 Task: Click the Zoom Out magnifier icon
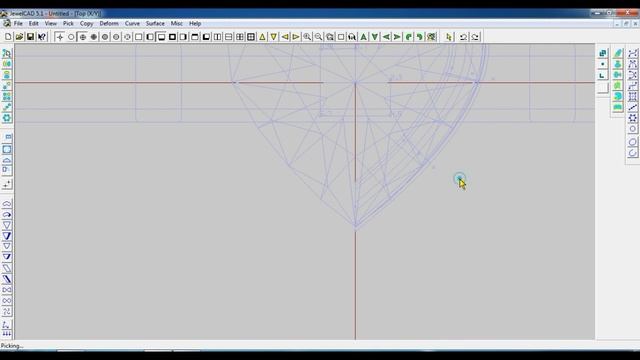coord(318,37)
